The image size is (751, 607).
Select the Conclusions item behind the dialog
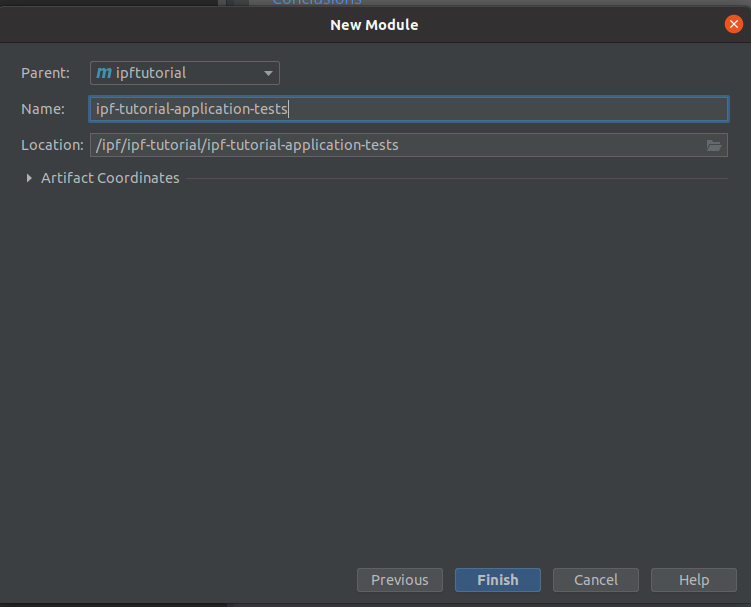(x=316, y=3)
